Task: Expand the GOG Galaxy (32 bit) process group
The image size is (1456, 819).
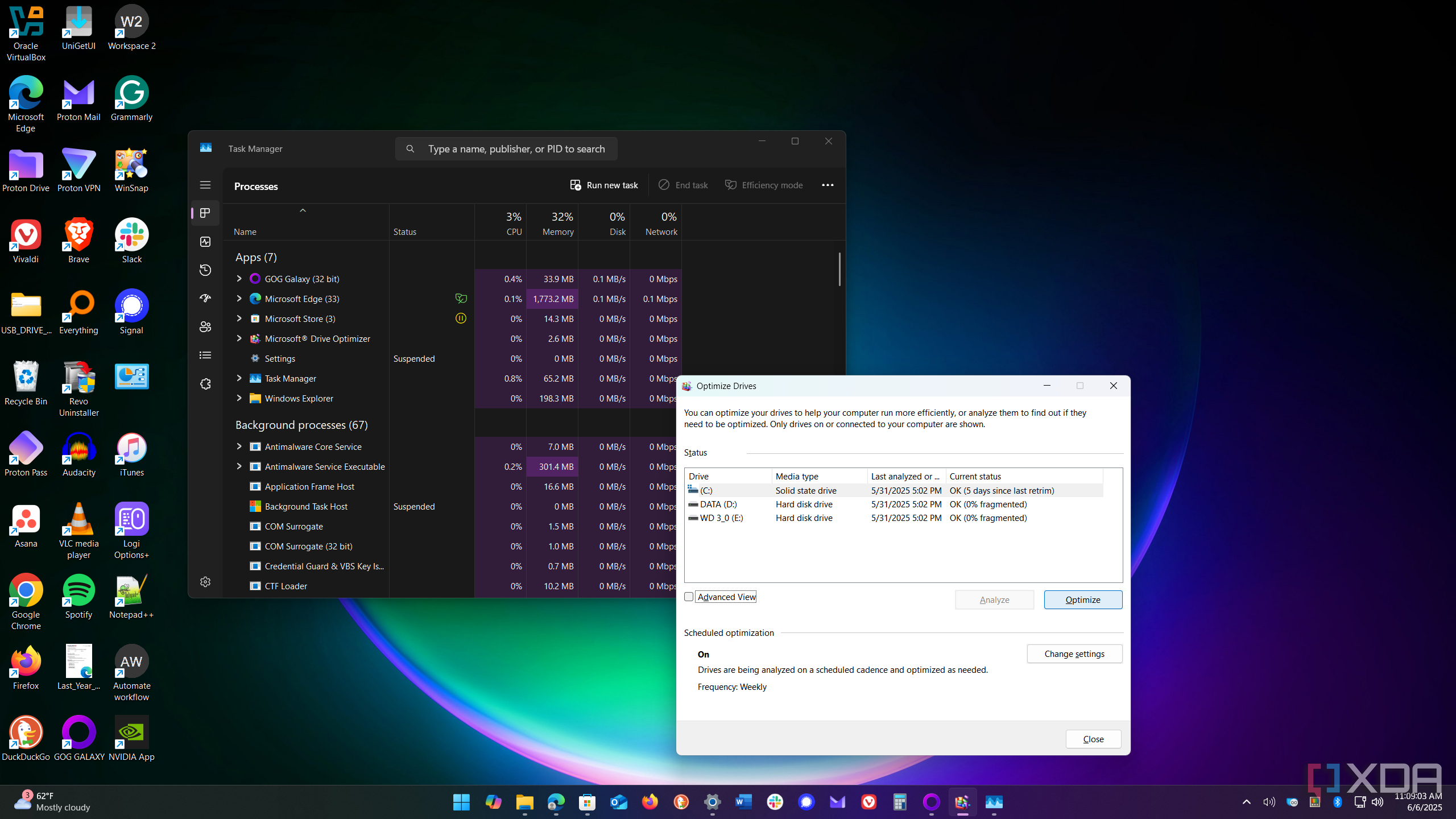Action: coord(239,279)
